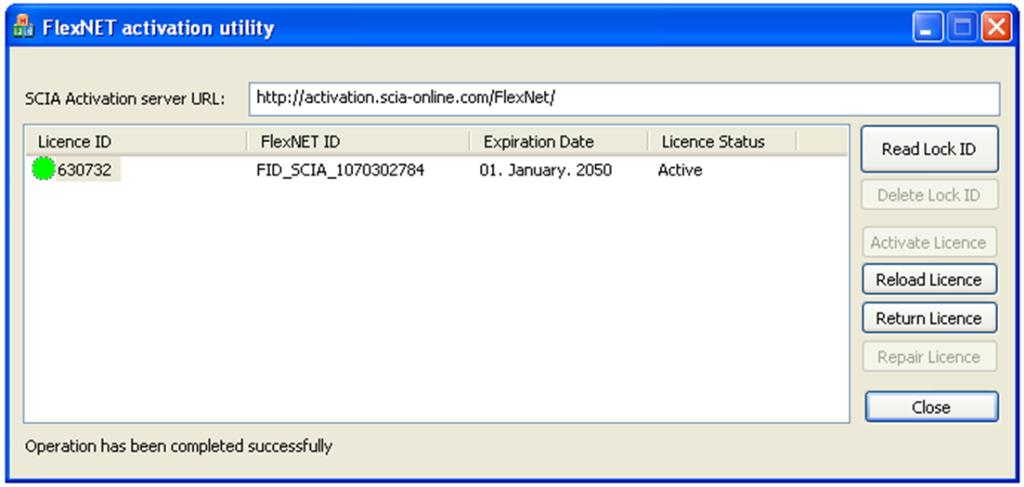Click expiration date 01. January. 2050 cell
The image size is (1024, 487).
click(545, 170)
